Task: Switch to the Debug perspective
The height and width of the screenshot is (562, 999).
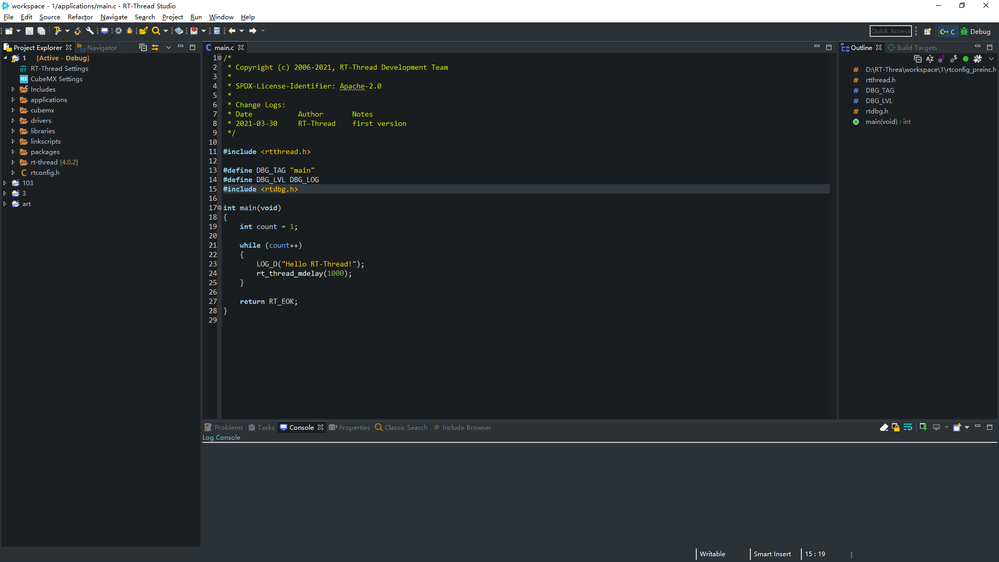Action: pyautogui.click(x=975, y=31)
